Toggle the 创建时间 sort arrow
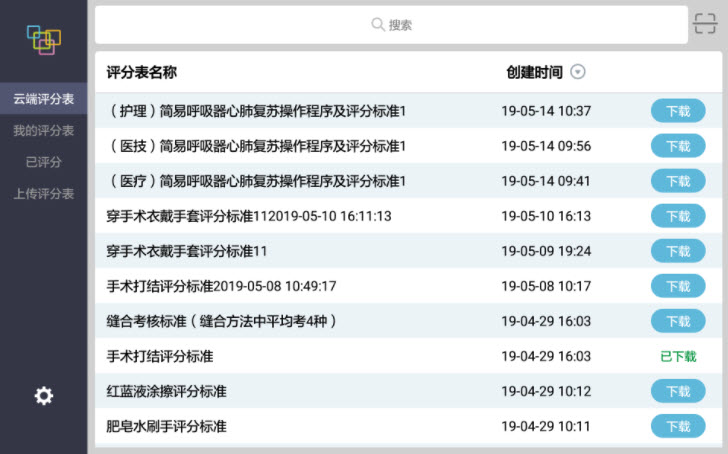 [578, 72]
